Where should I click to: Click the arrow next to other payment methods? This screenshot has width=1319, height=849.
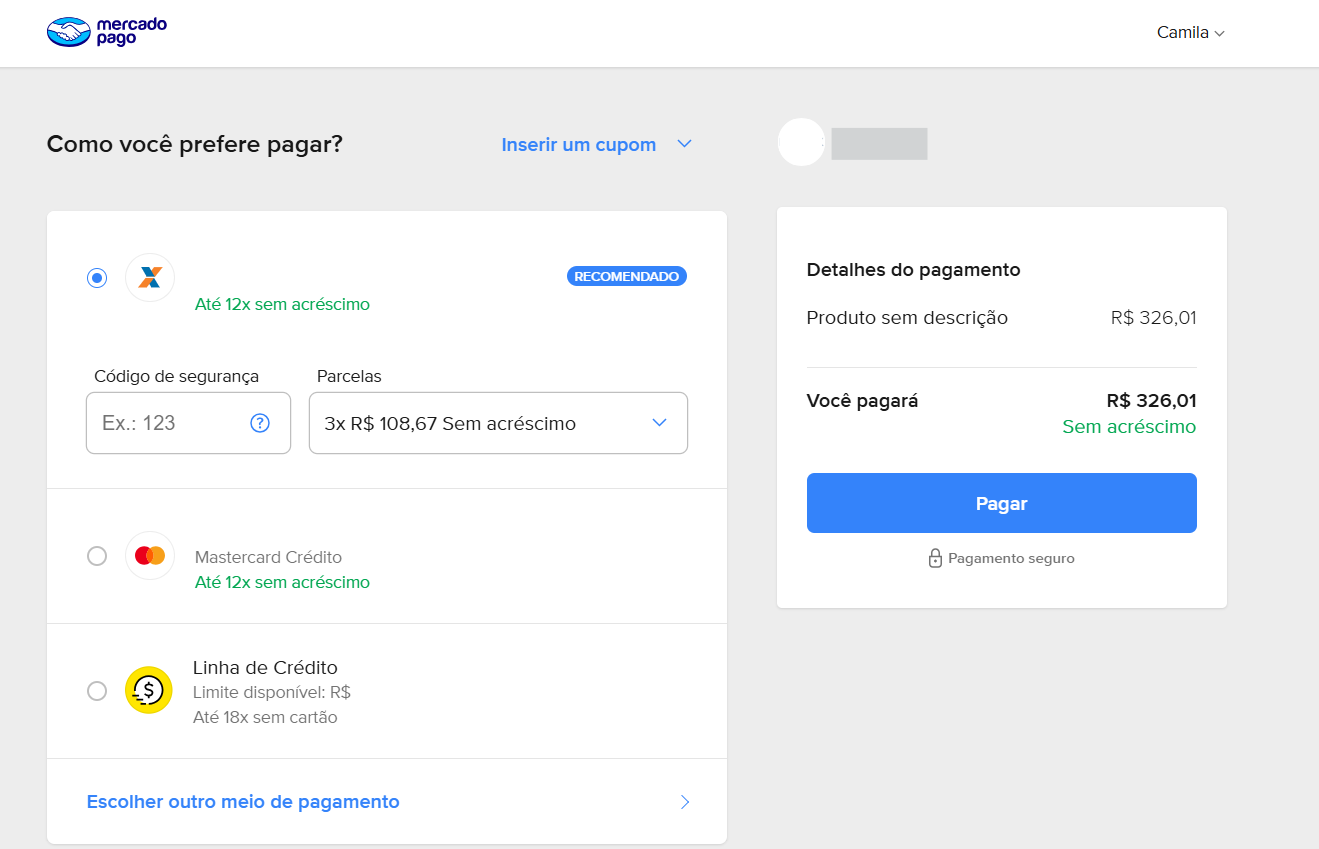[x=685, y=802]
